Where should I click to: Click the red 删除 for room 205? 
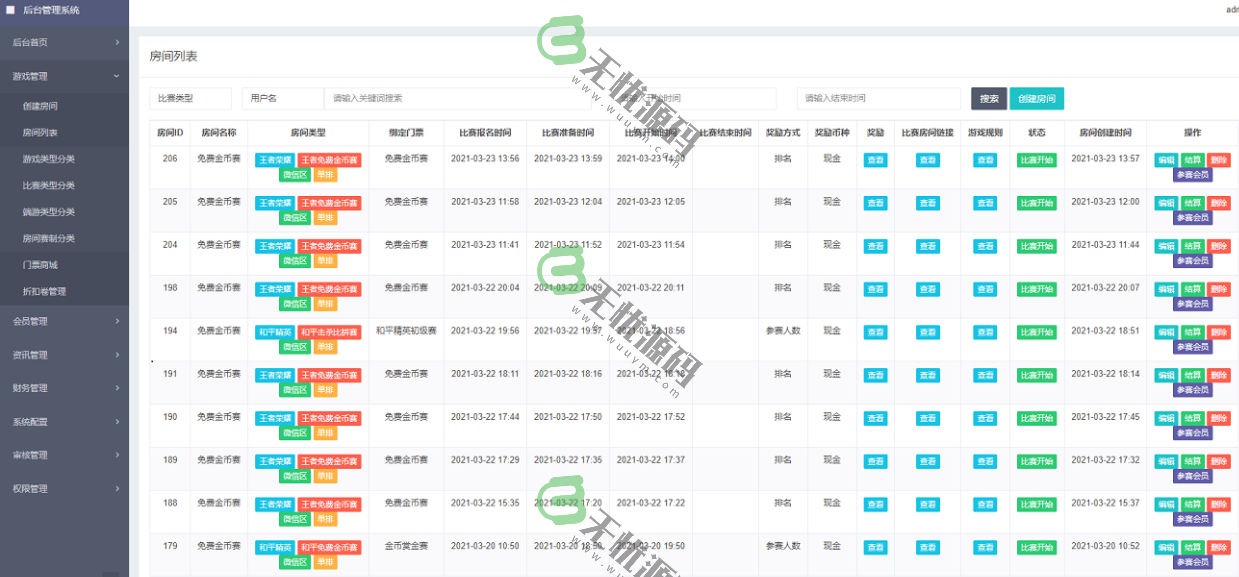pos(1218,203)
